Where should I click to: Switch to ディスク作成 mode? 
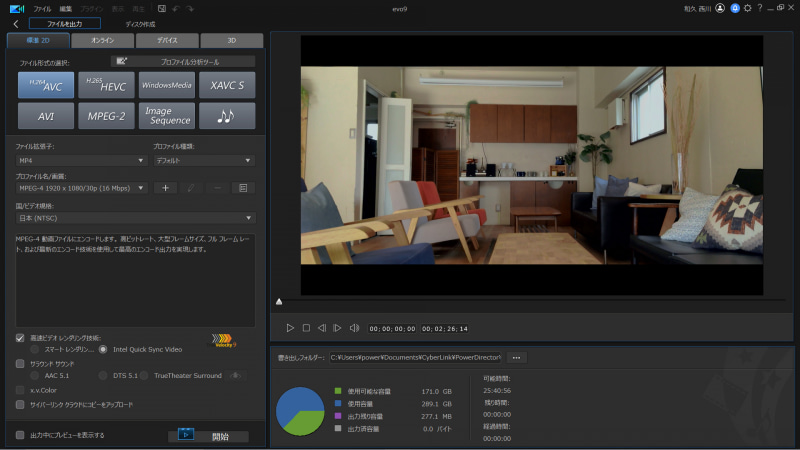click(140, 24)
